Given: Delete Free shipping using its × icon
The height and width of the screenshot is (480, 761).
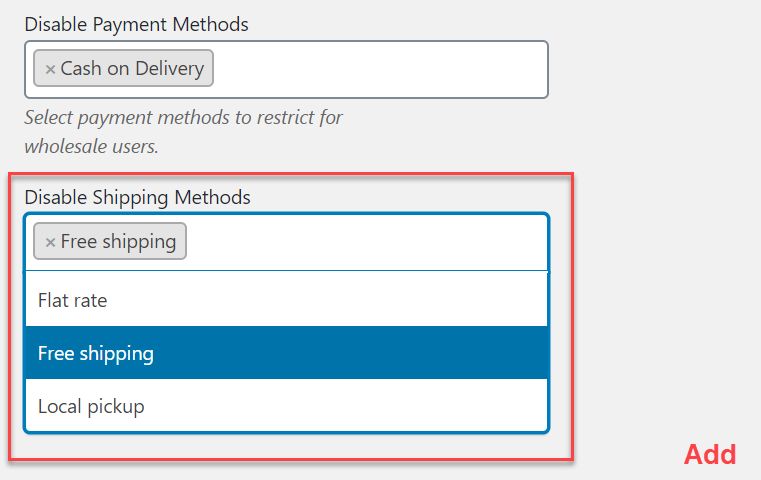Looking at the screenshot, I should tap(50, 242).
